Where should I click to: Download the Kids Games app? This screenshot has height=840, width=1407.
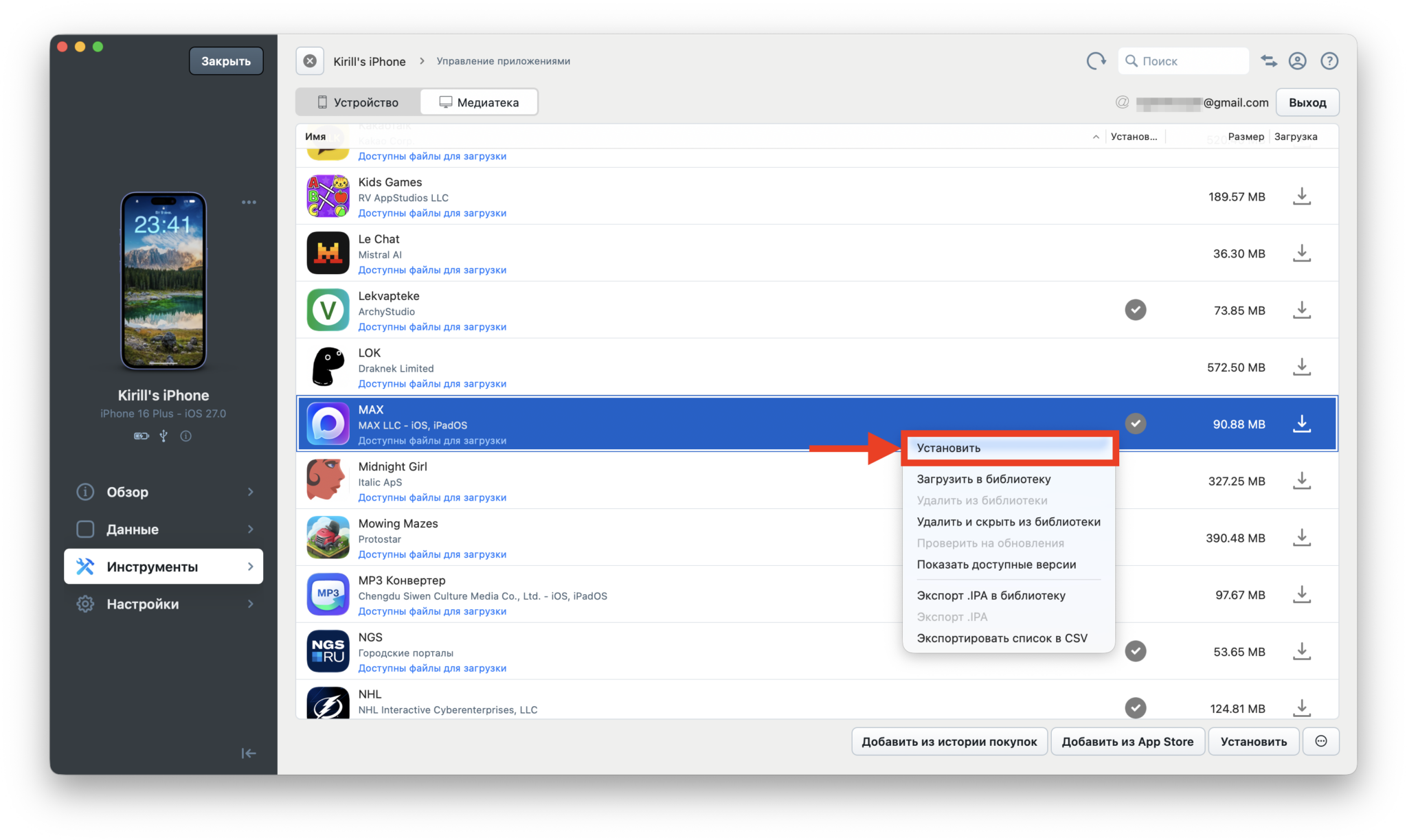[x=1301, y=196]
